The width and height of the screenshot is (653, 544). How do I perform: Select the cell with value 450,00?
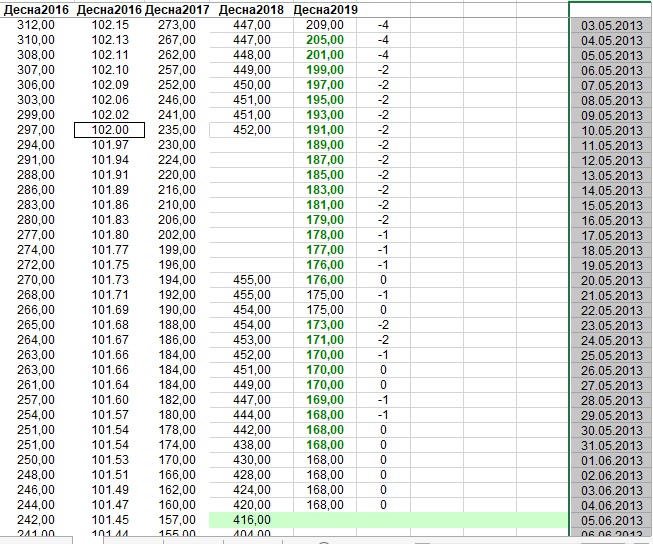point(251,85)
